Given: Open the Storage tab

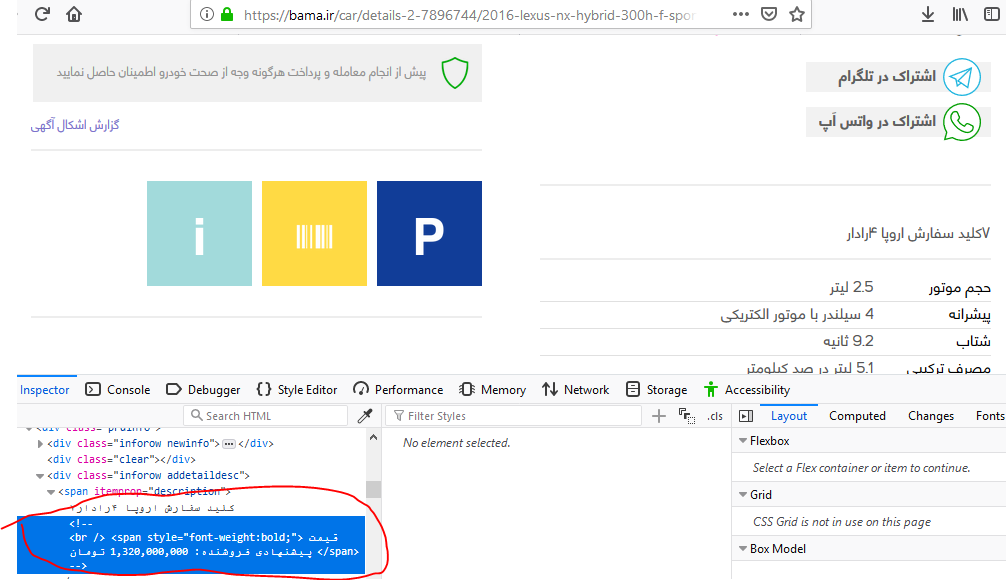Looking at the screenshot, I should point(656,389).
